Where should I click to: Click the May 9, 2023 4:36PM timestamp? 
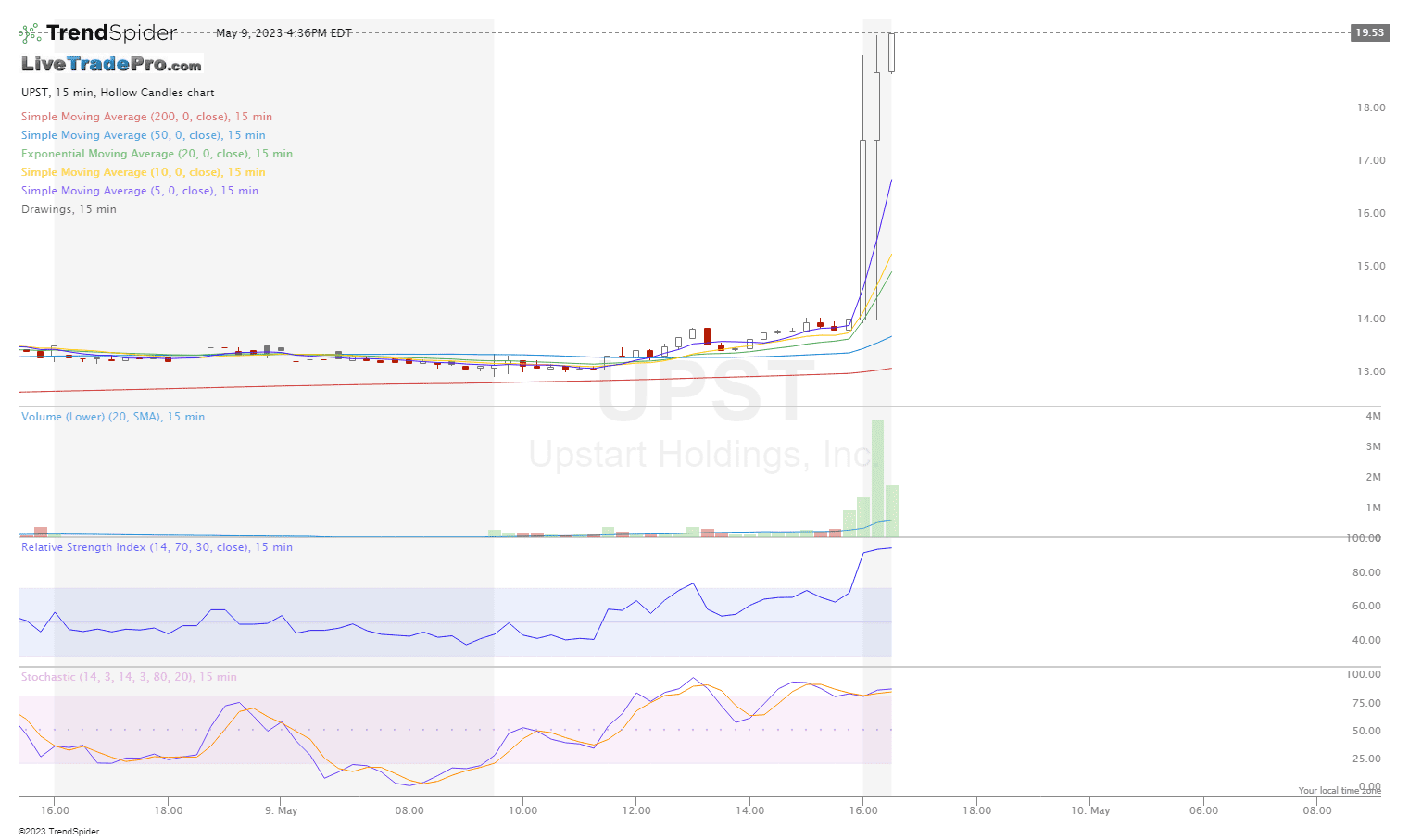[283, 31]
